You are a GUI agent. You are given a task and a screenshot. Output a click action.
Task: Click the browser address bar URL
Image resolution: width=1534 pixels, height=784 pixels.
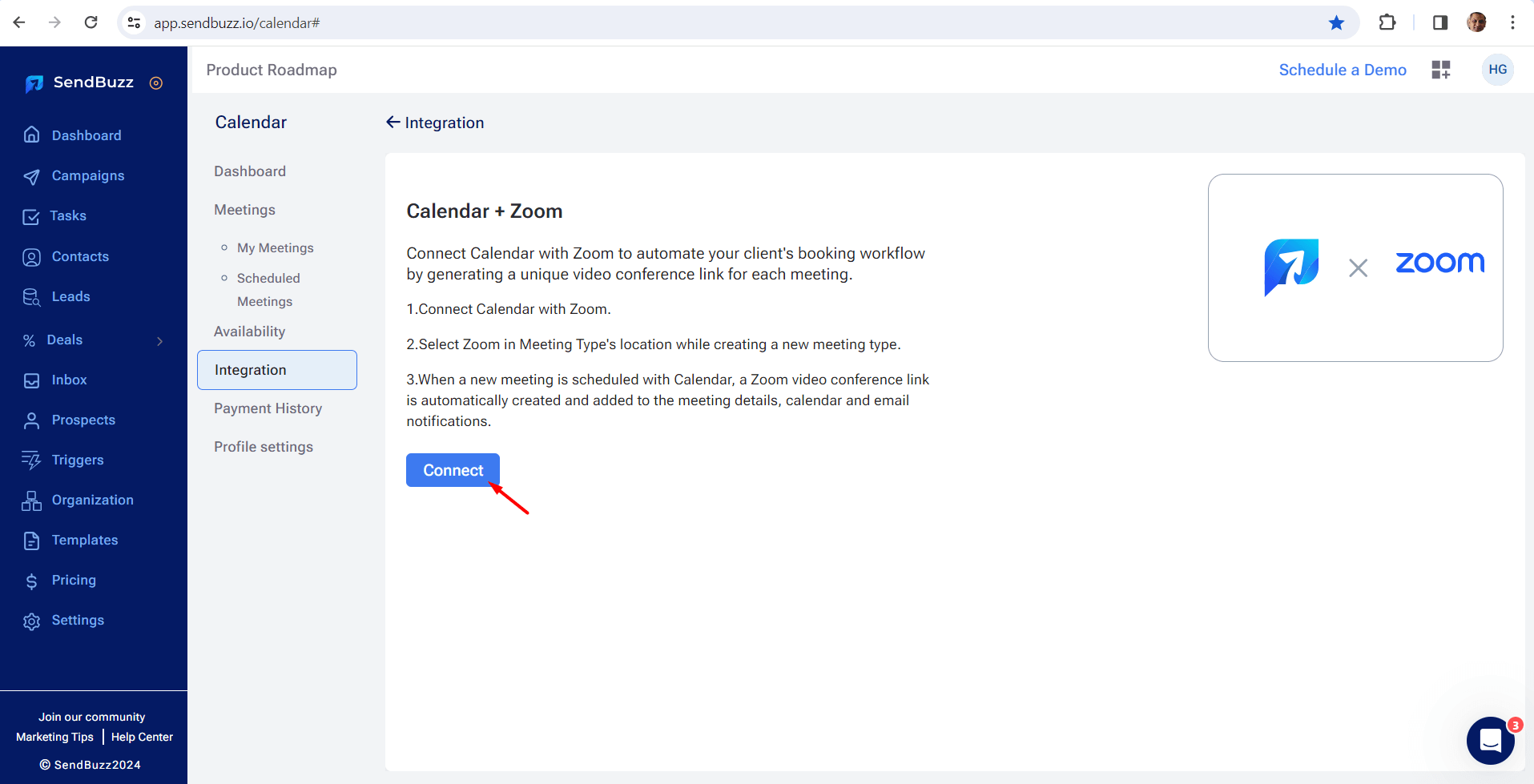[237, 23]
